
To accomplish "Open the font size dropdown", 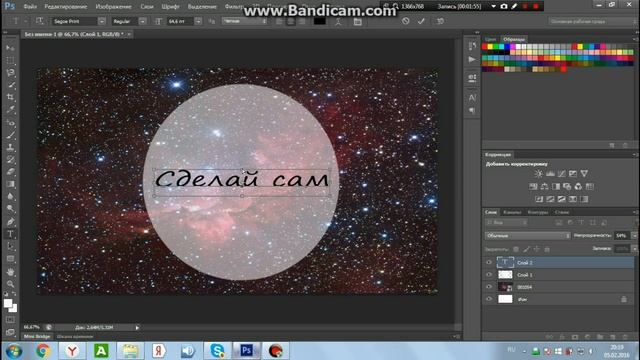I will coord(198,21).
